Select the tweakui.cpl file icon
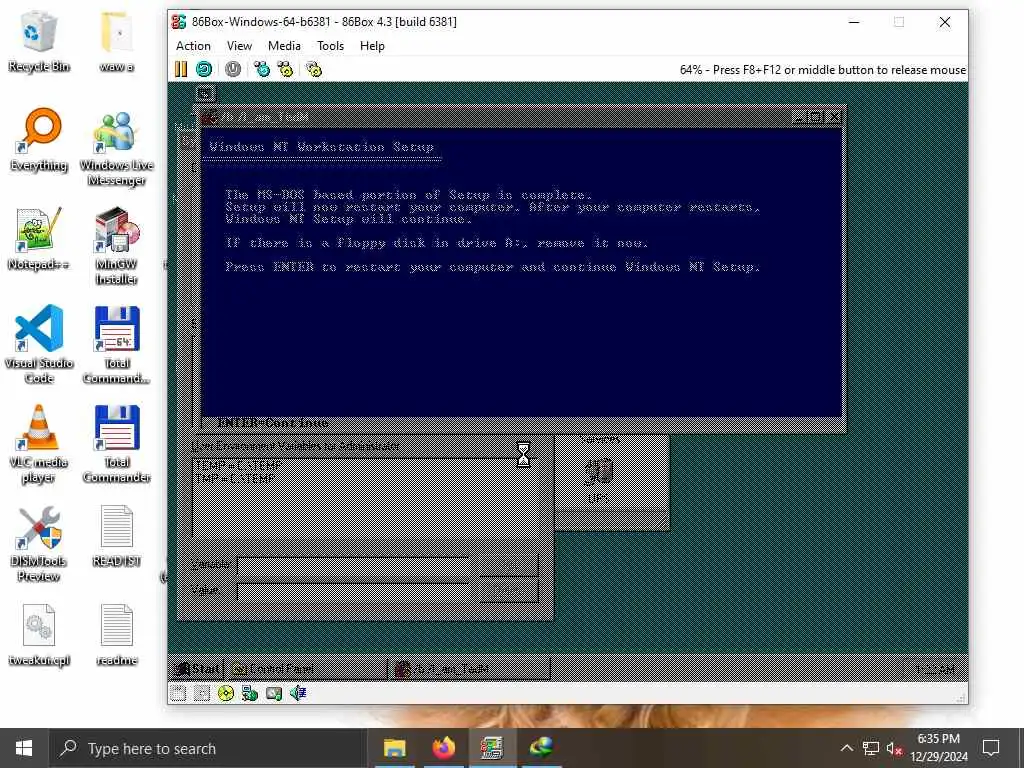 coord(39,635)
